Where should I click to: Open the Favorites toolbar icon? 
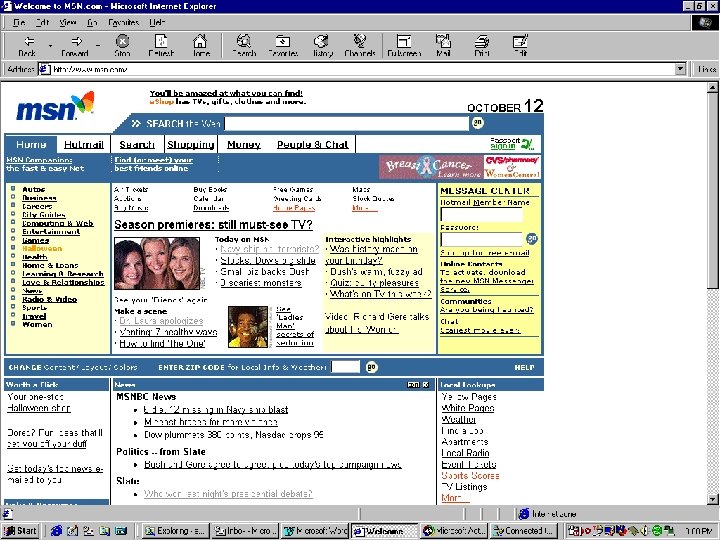tap(283, 46)
